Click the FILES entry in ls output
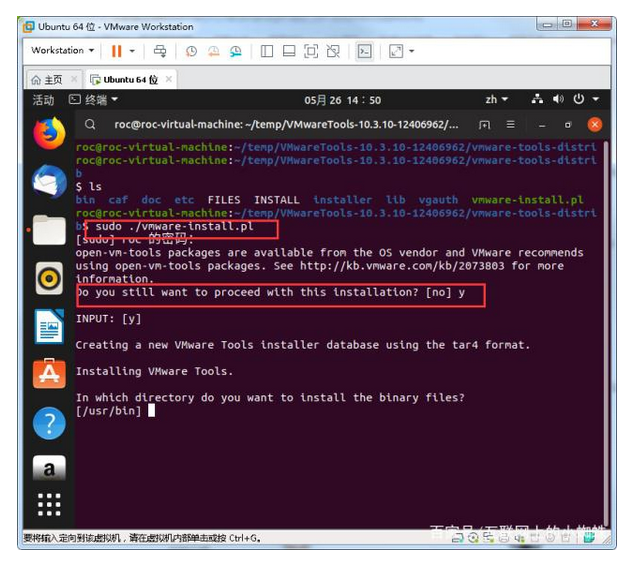The image size is (633, 563). [x=224, y=200]
